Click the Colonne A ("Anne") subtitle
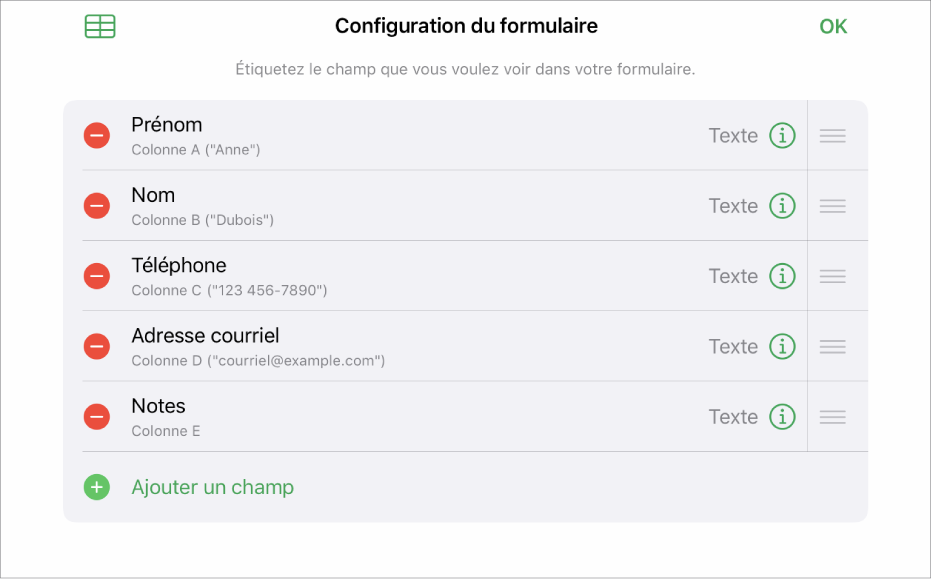Screen dimensions: 931x580 click(x=196, y=149)
